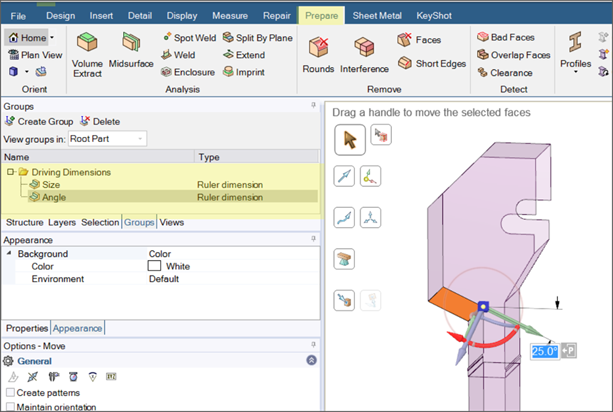Click the Volume Extract tool icon
Screen dimensions: 613x412
click(87, 43)
